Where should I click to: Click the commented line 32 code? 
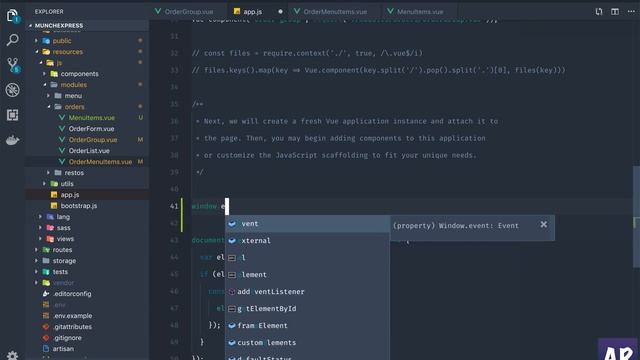(307, 53)
